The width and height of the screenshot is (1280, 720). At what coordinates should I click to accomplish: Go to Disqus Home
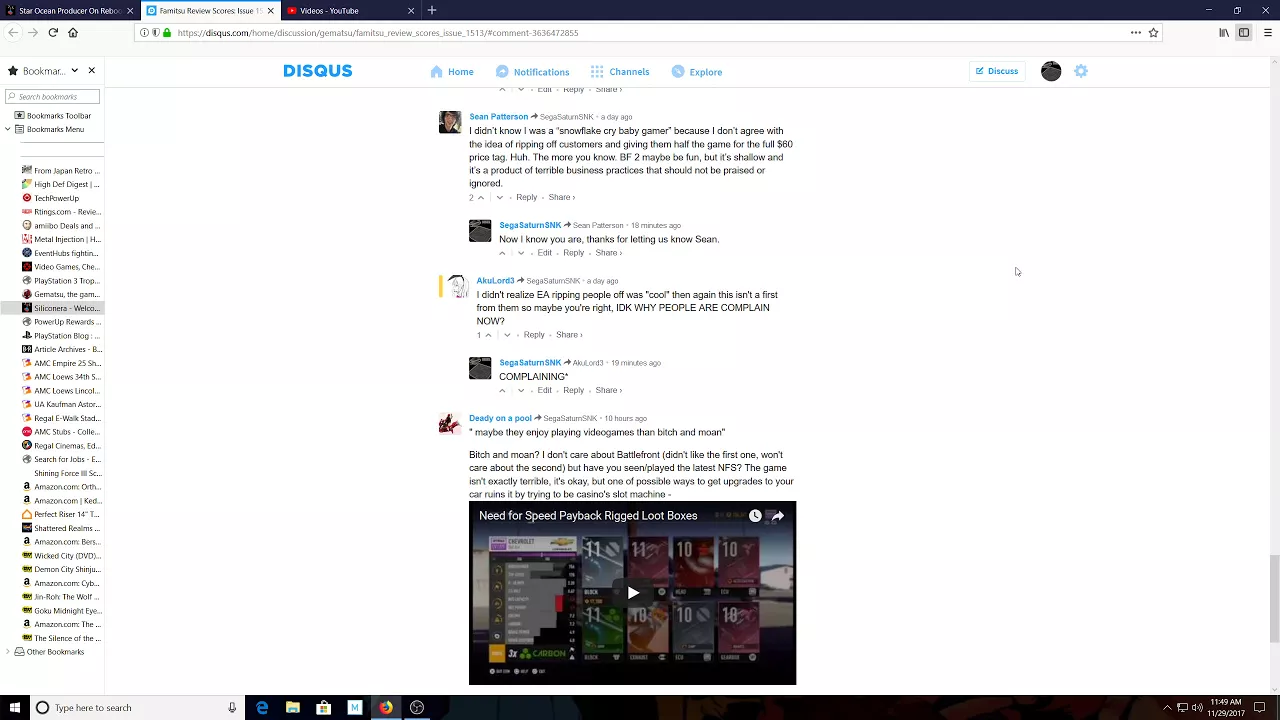(x=452, y=72)
